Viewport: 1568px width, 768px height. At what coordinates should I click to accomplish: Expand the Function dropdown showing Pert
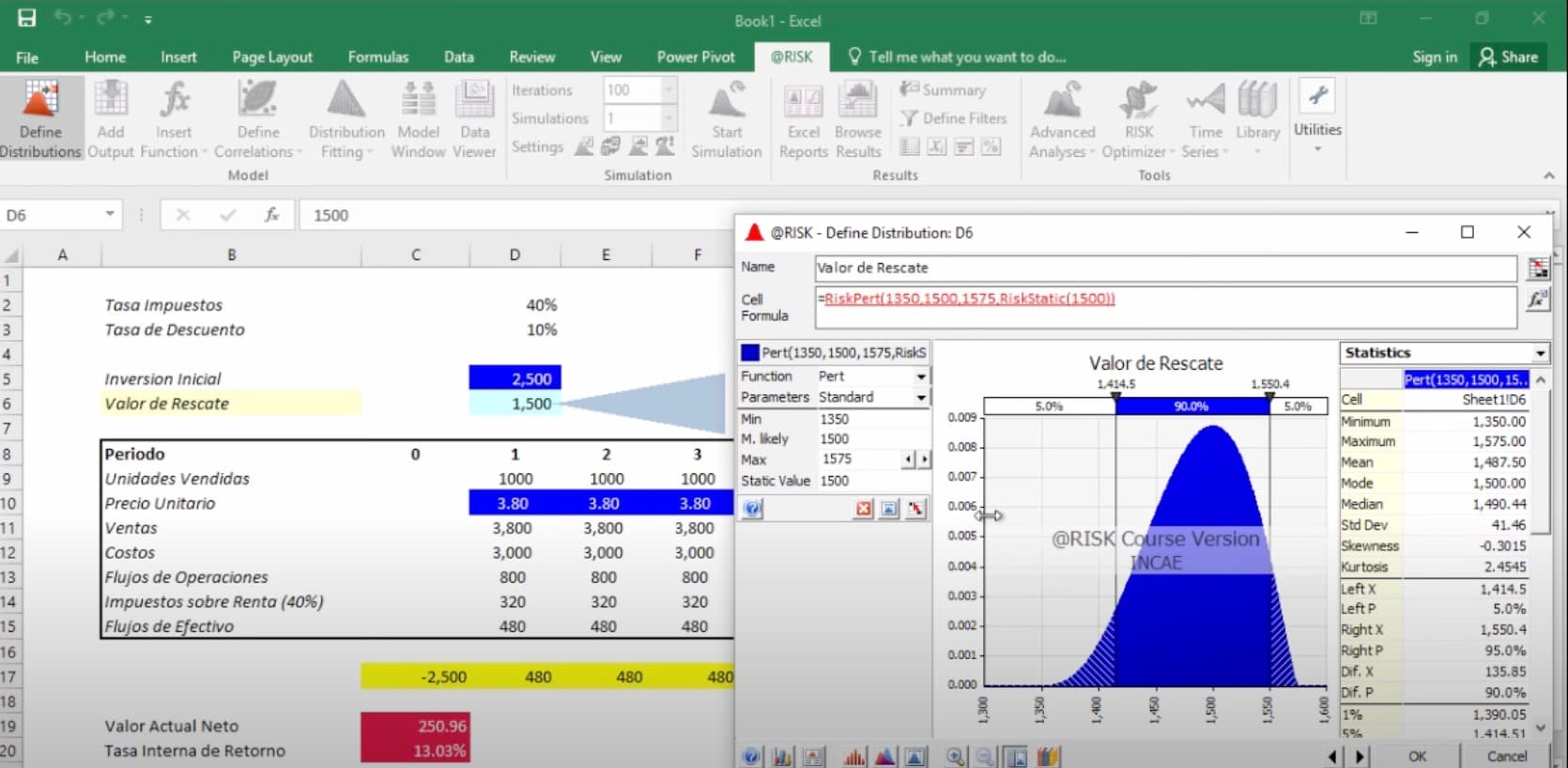[x=921, y=376]
